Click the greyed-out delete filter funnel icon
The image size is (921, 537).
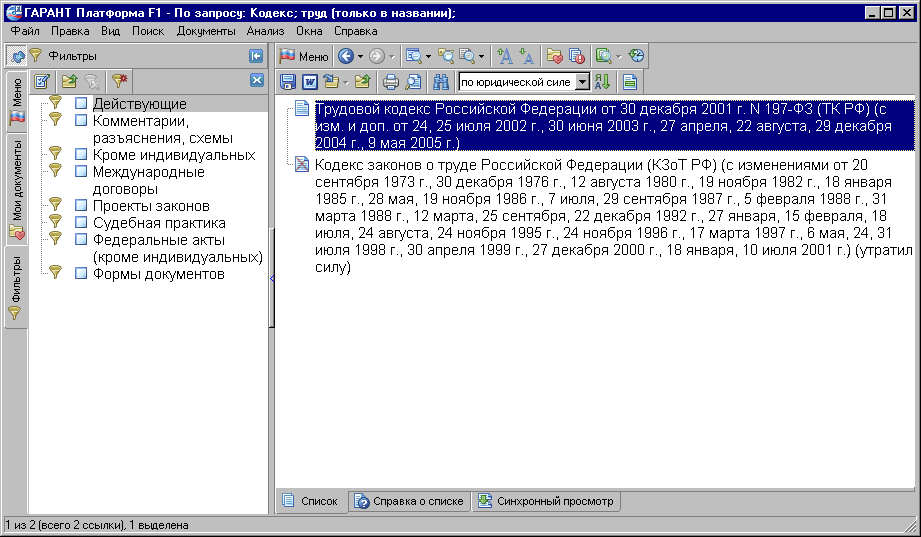click(91, 81)
